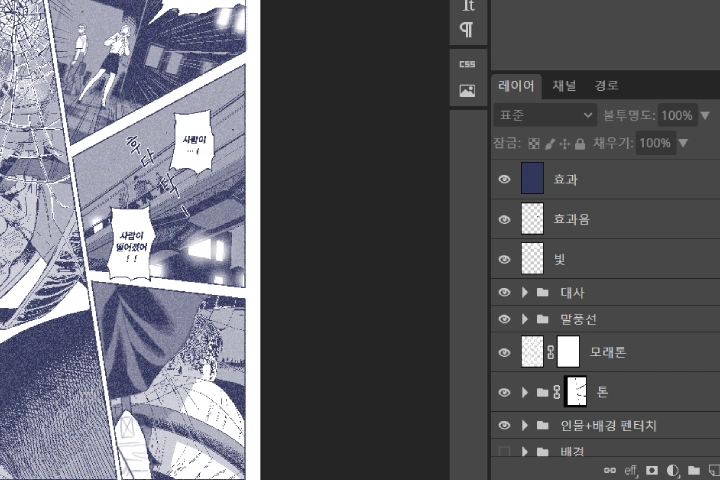The image size is (720, 480).
Task: Expand the 톤 folder
Action: tap(525, 392)
